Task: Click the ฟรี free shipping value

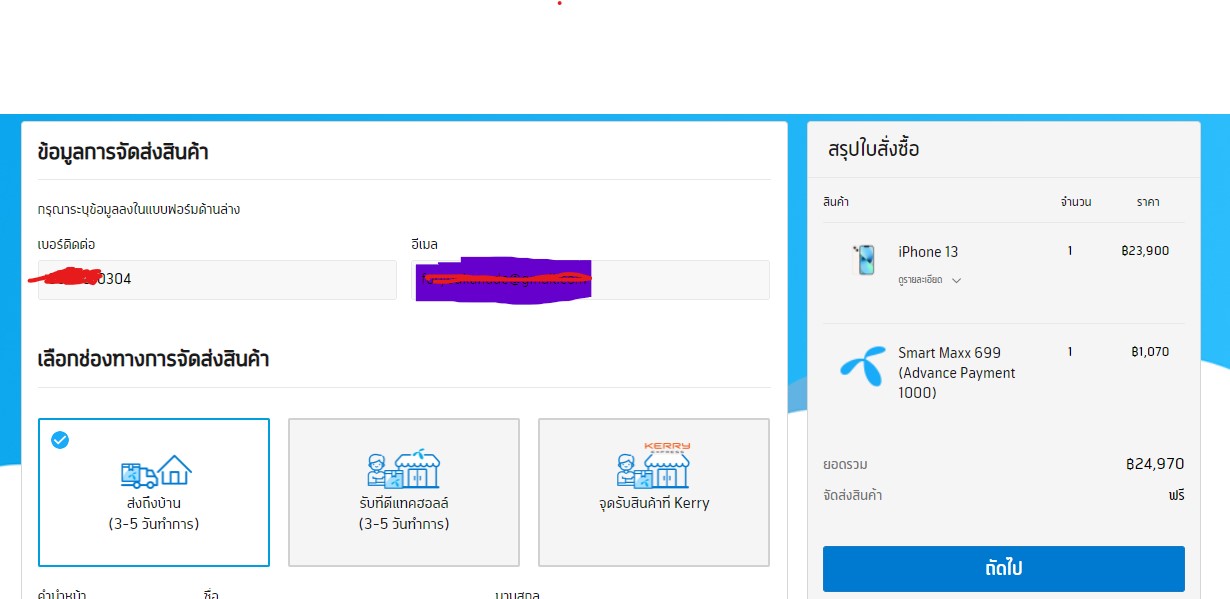Action: point(1176,496)
